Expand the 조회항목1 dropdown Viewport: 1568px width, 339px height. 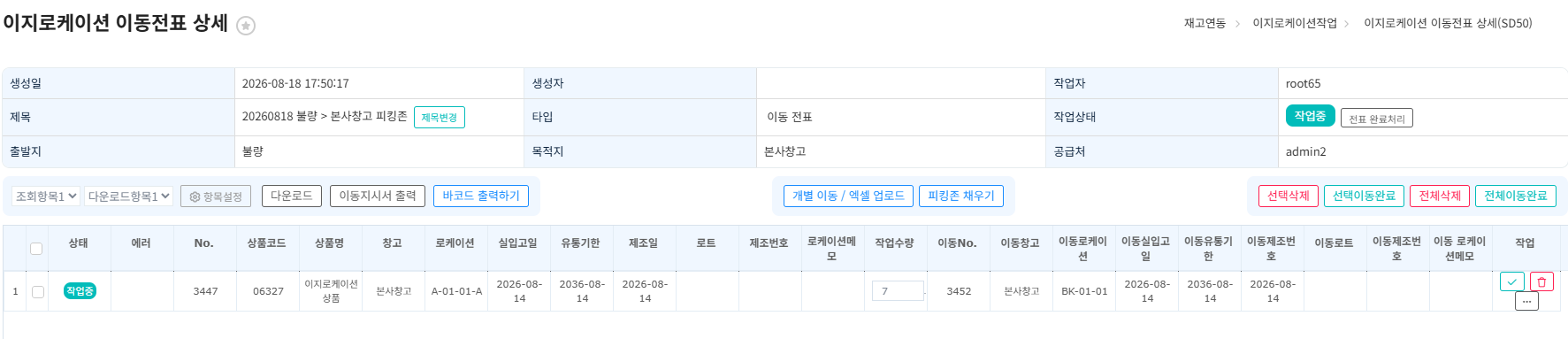(46, 196)
